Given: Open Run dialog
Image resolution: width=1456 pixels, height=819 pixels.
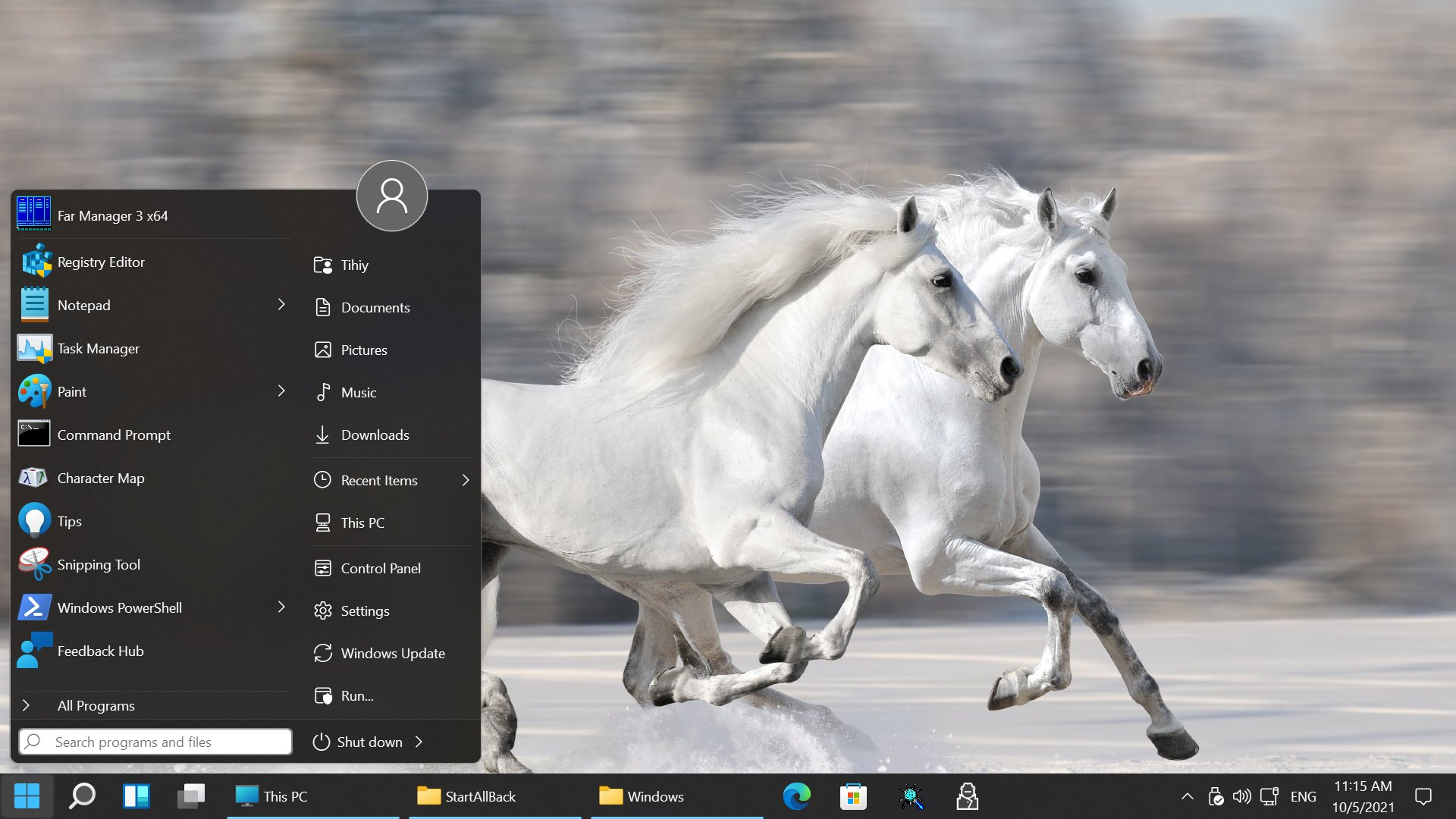Looking at the screenshot, I should pyautogui.click(x=357, y=696).
